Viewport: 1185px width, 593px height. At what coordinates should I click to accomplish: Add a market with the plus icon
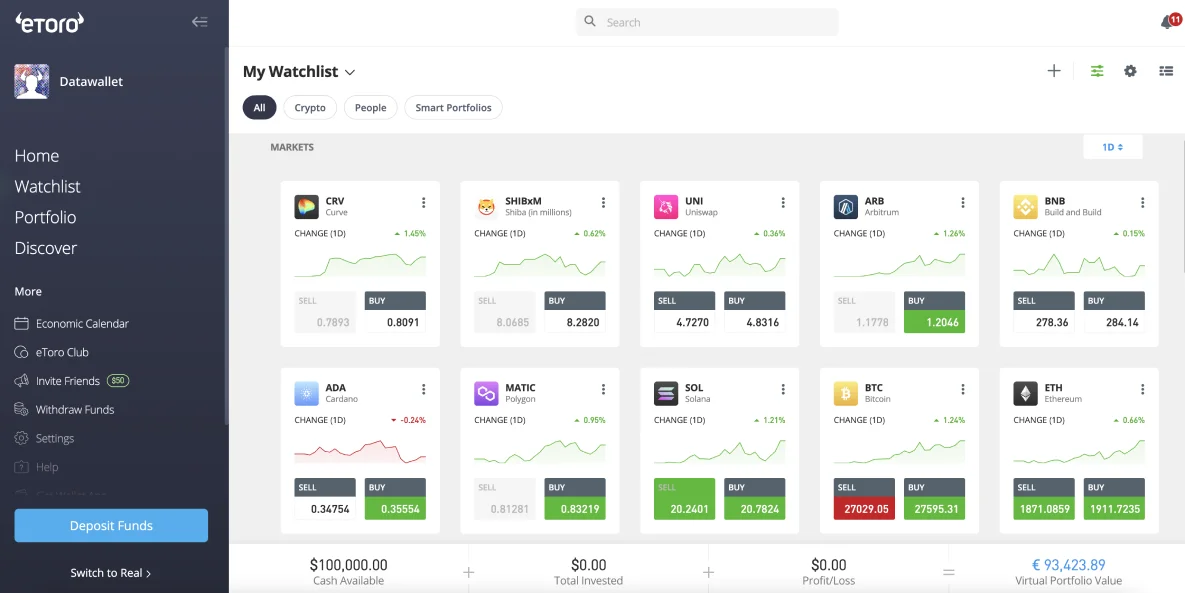(x=1054, y=71)
